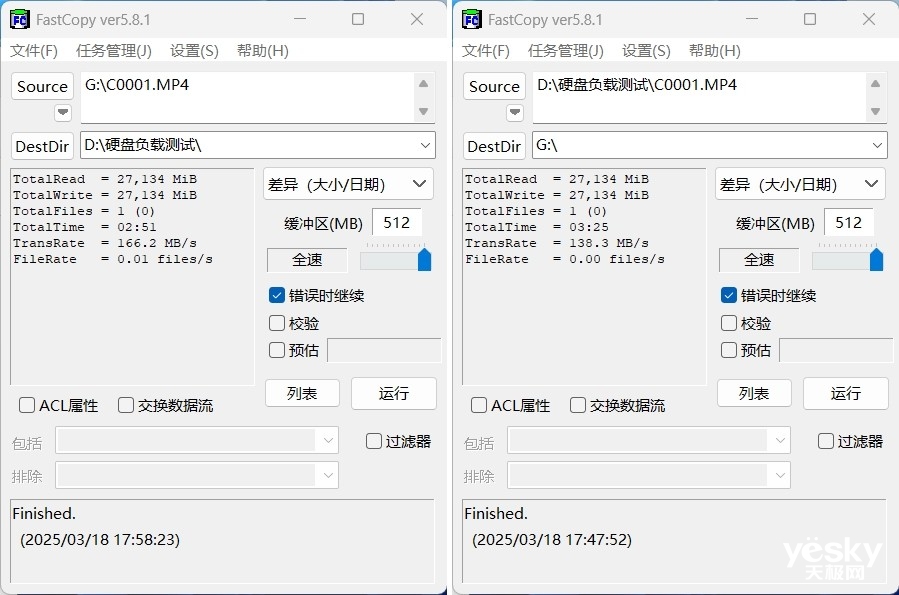Click Source button in left window
The height and width of the screenshot is (595, 899).
pyautogui.click(x=42, y=87)
